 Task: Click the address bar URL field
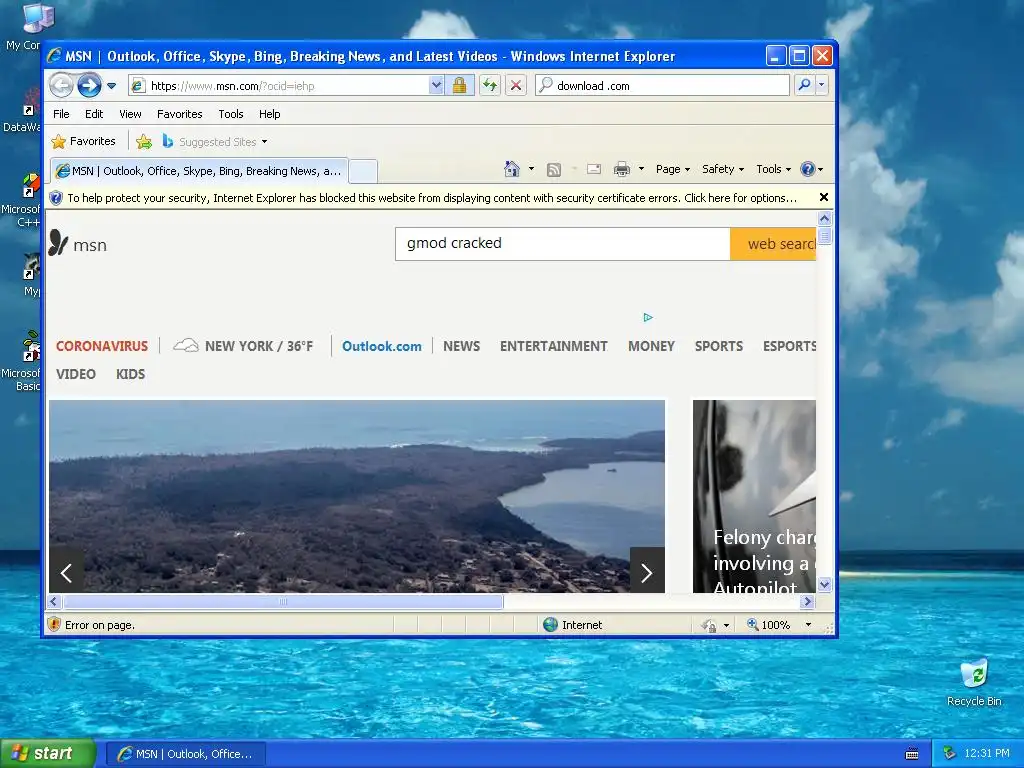(280, 86)
